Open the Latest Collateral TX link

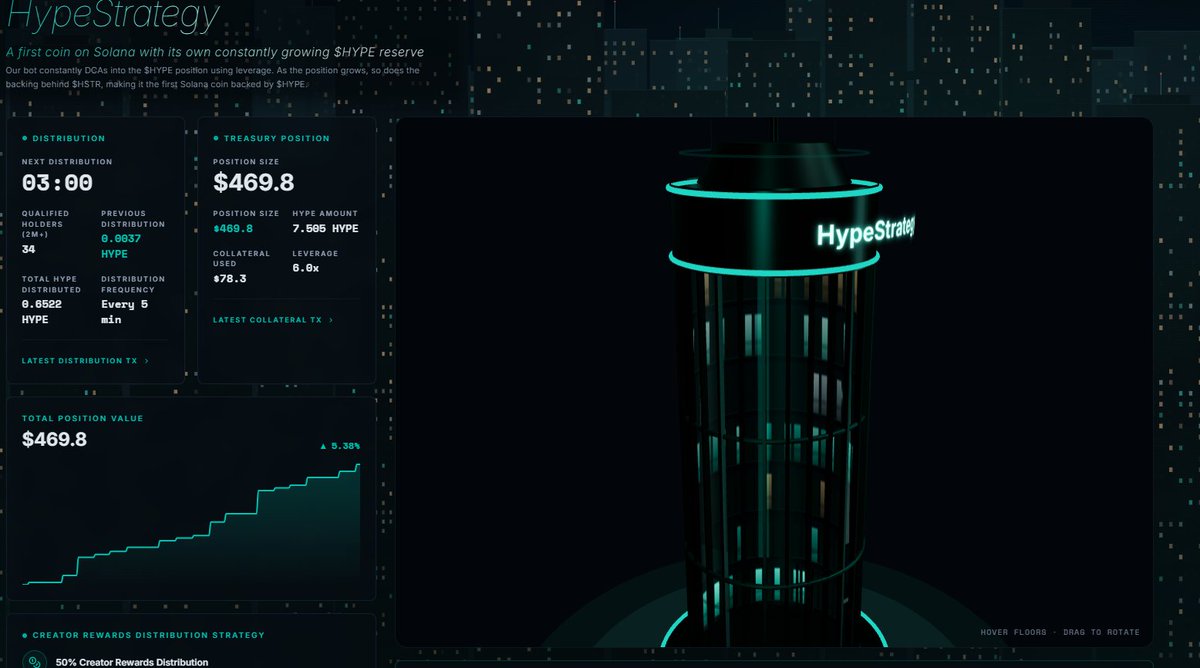[x=273, y=320]
